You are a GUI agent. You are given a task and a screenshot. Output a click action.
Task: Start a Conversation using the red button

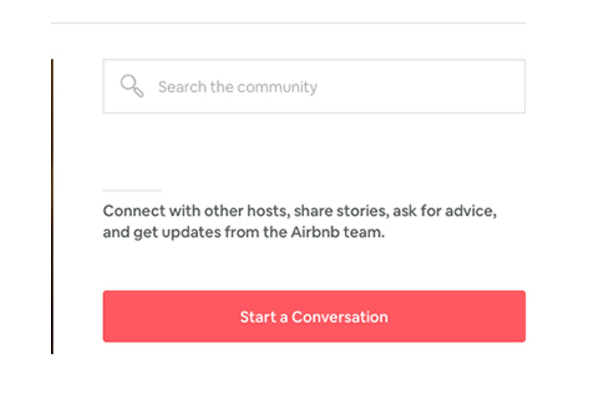coord(314,316)
